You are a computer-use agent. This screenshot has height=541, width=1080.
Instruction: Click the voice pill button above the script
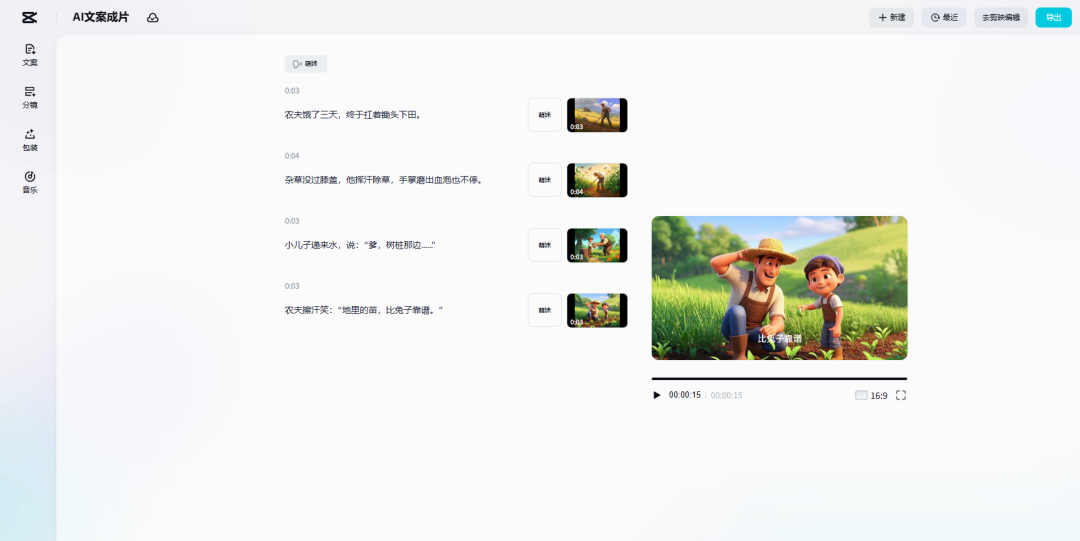point(306,63)
